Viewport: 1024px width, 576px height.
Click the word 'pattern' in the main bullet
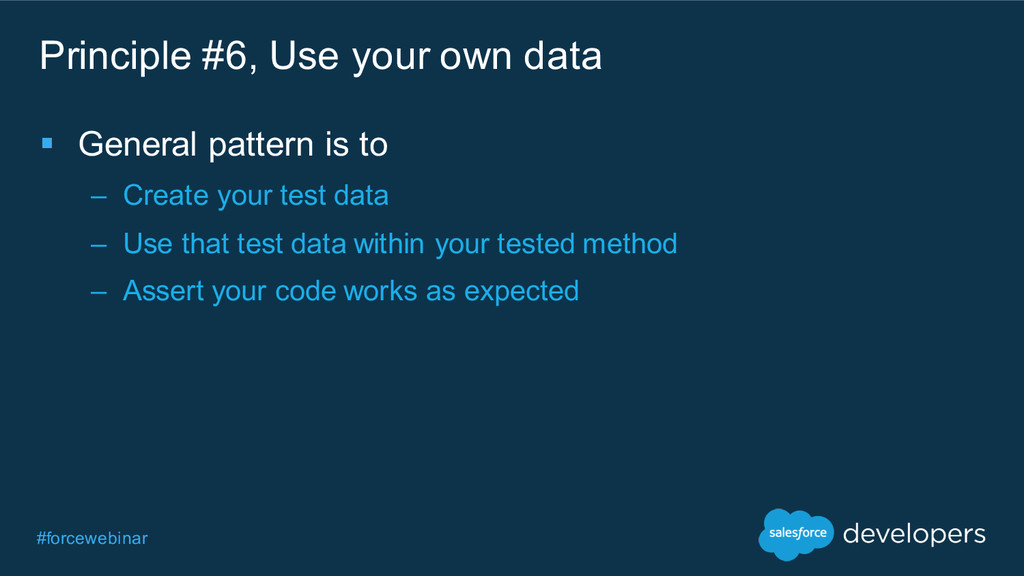click(261, 146)
